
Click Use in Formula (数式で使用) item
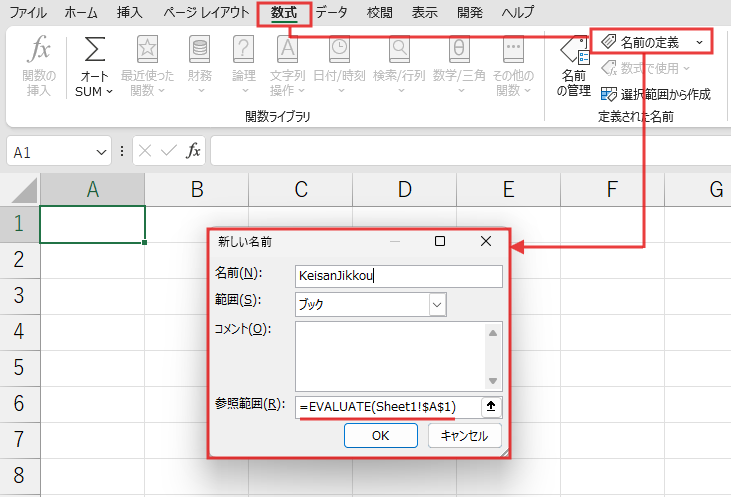pos(646,69)
